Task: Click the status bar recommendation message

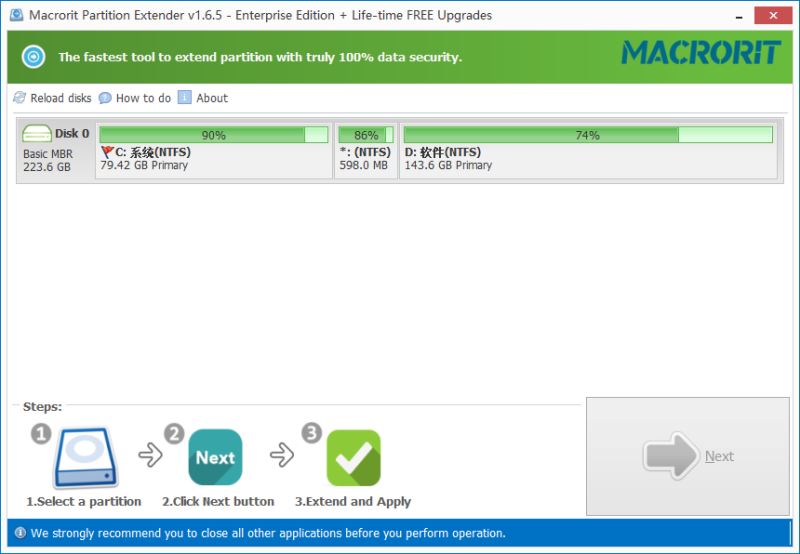Action: 268,533
